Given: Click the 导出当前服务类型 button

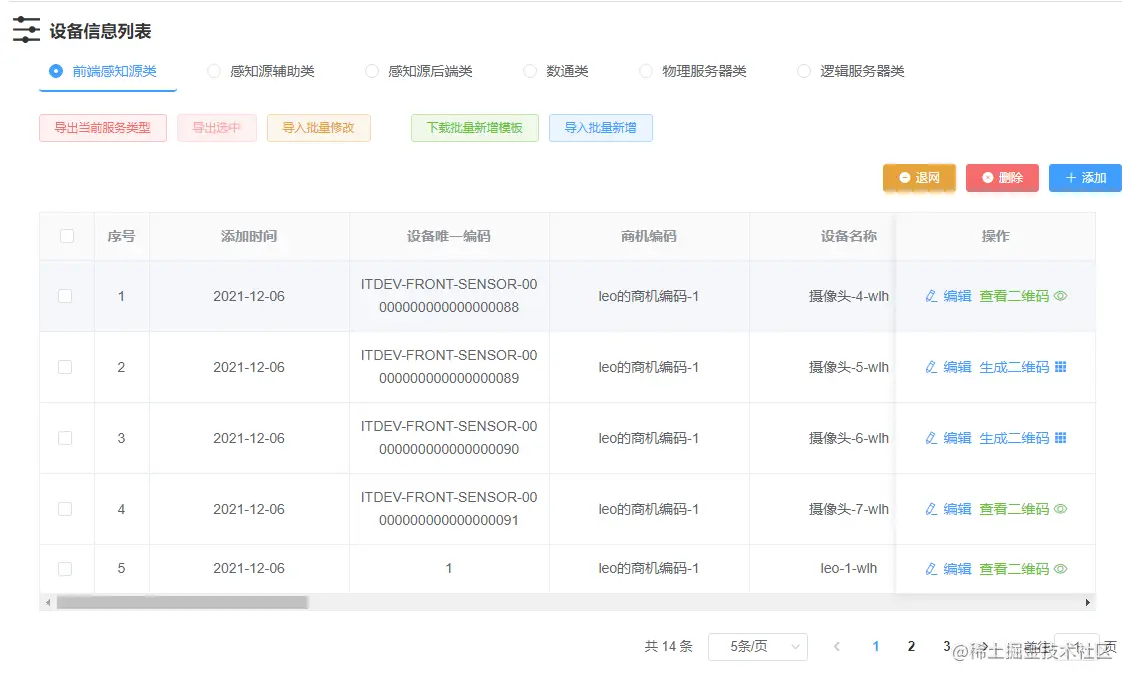Looking at the screenshot, I should pyautogui.click(x=103, y=128).
